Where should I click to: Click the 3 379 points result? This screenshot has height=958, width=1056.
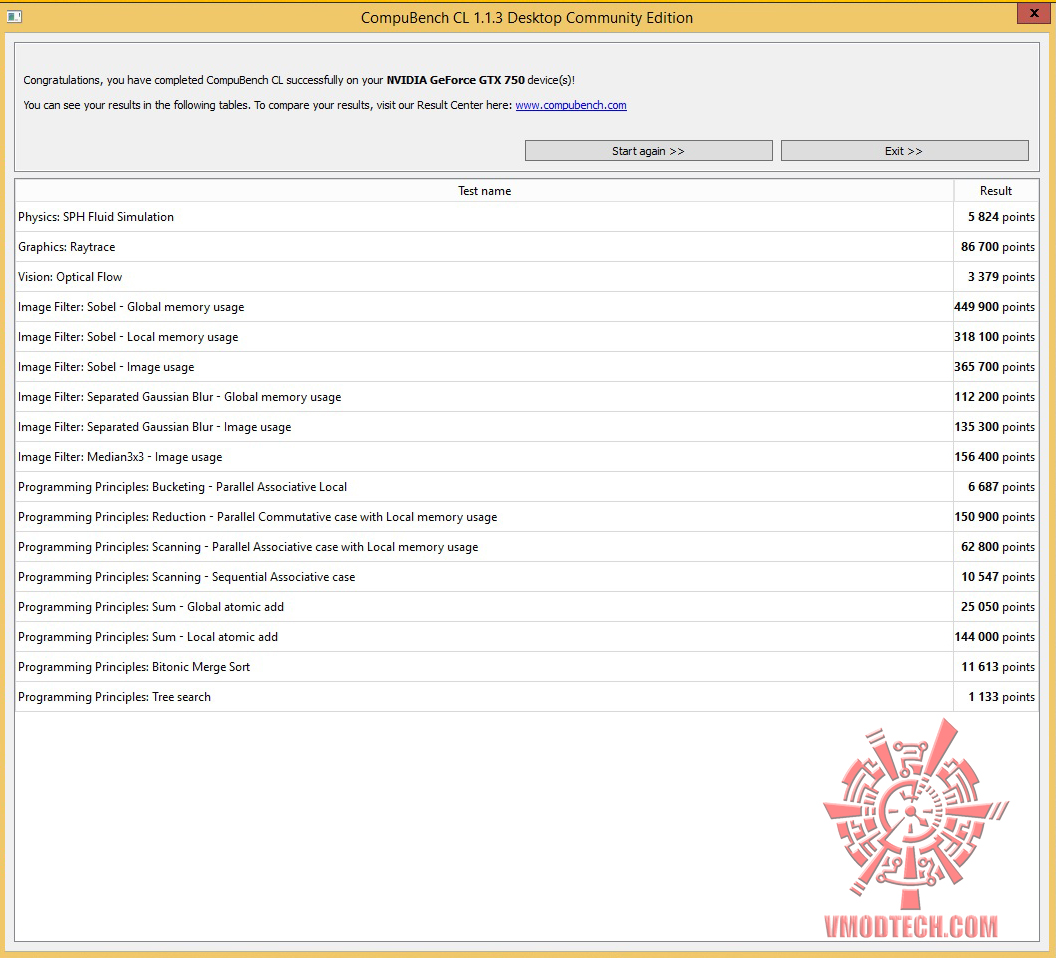(x=1001, y=277)
